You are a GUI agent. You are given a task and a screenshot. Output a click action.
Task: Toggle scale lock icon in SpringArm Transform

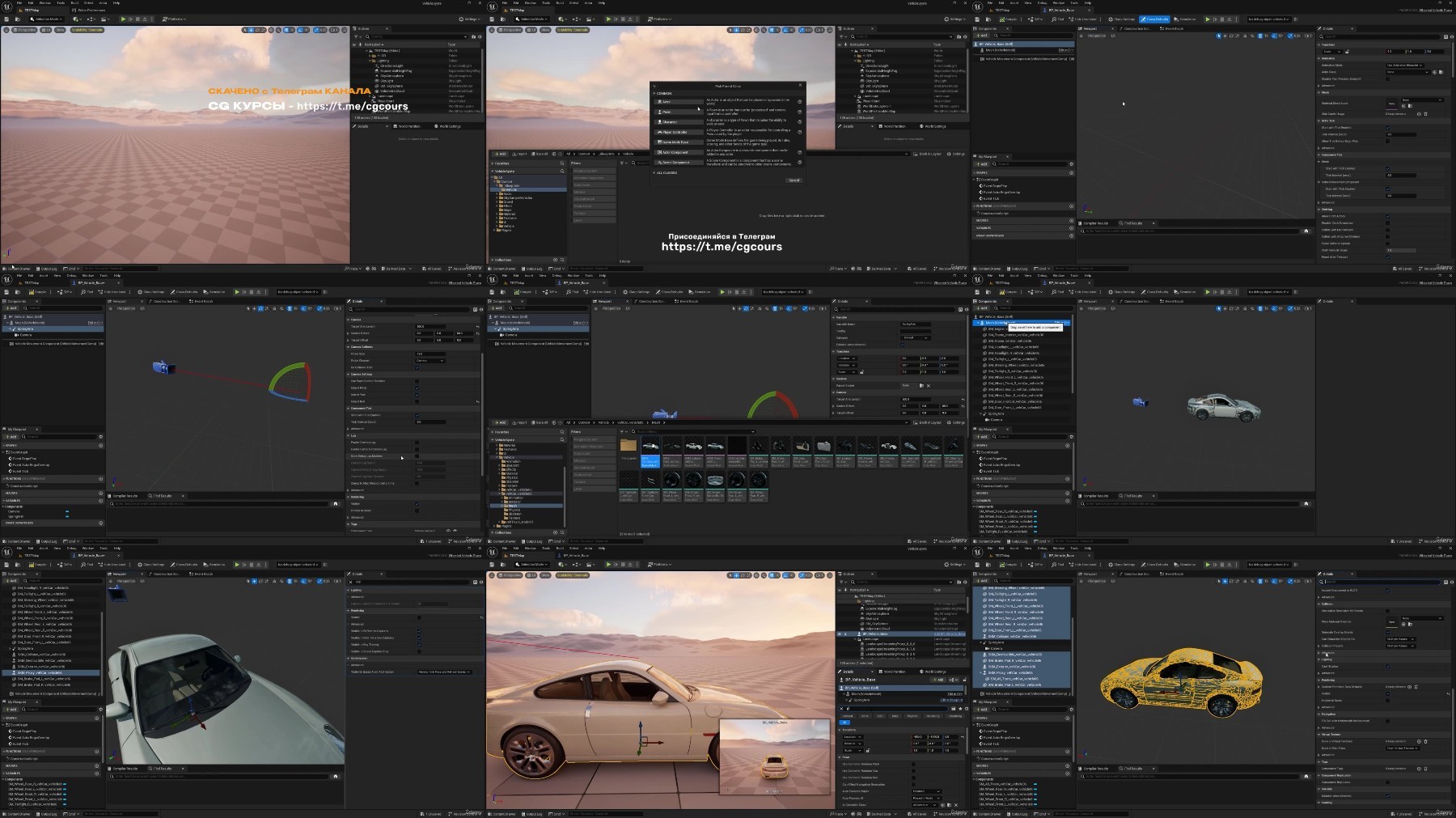861,372
